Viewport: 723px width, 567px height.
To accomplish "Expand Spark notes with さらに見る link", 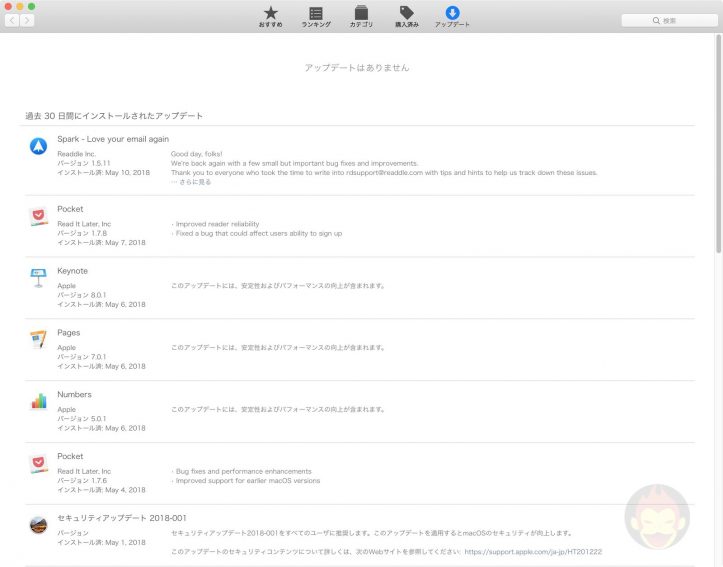I will click(195, 182).
